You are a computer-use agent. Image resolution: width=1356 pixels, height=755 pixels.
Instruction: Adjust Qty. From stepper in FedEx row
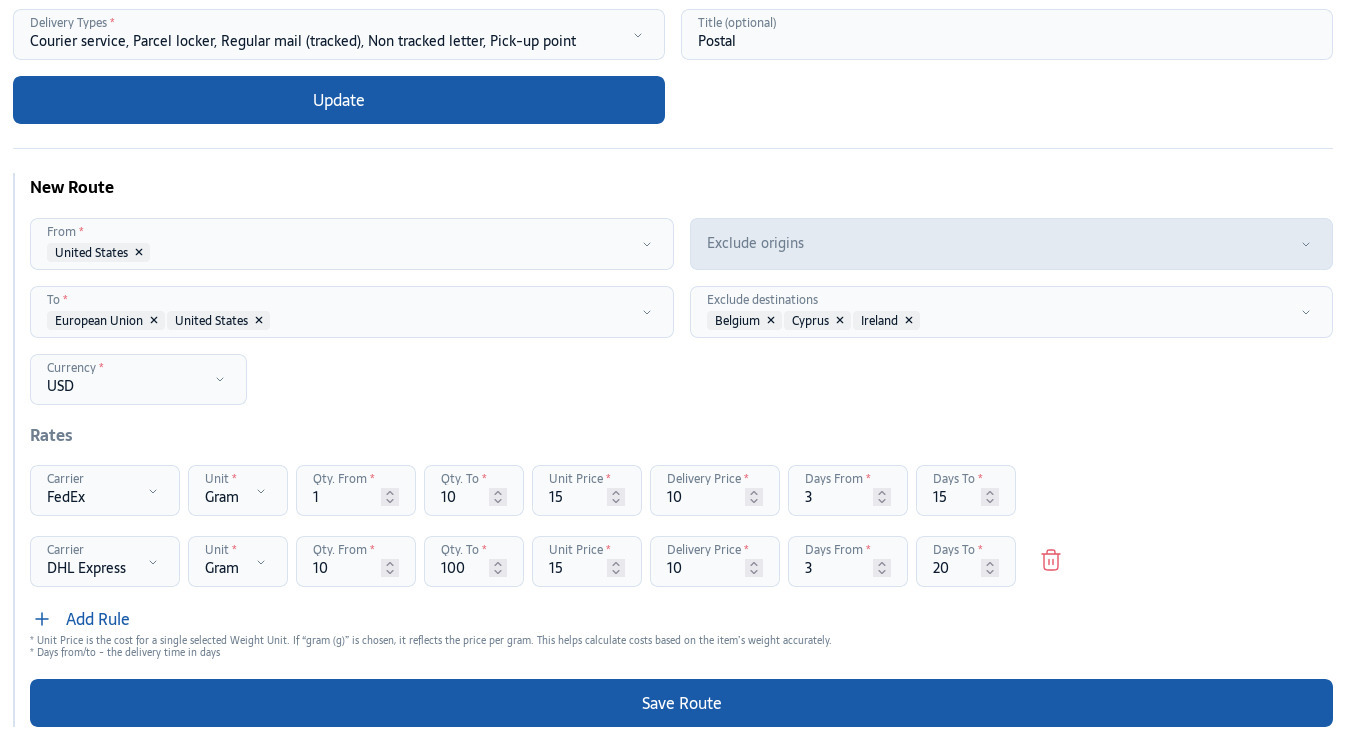[x=390, y=497]
